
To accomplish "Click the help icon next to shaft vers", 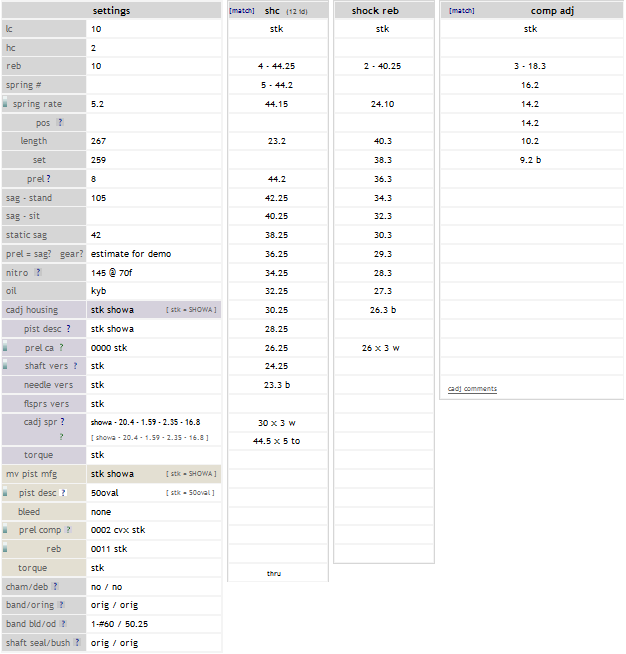I will (73, 367).
